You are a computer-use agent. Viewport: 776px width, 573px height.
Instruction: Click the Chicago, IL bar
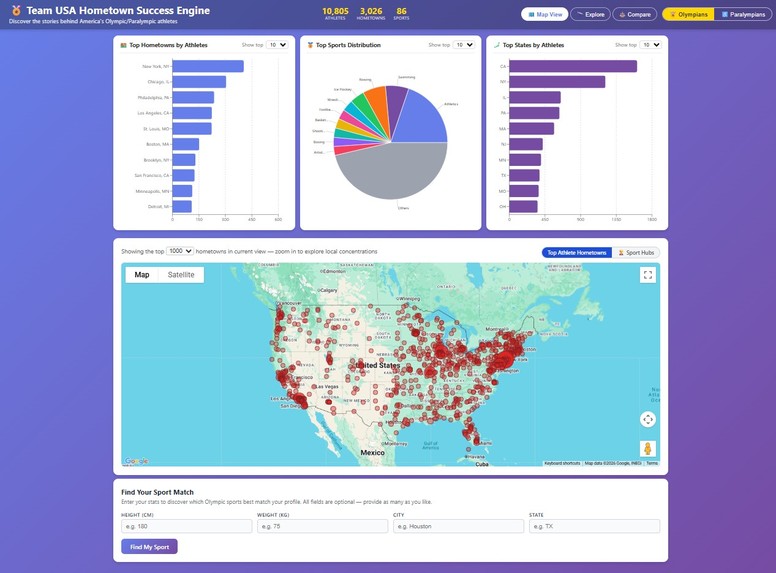[x=199, y=82]
